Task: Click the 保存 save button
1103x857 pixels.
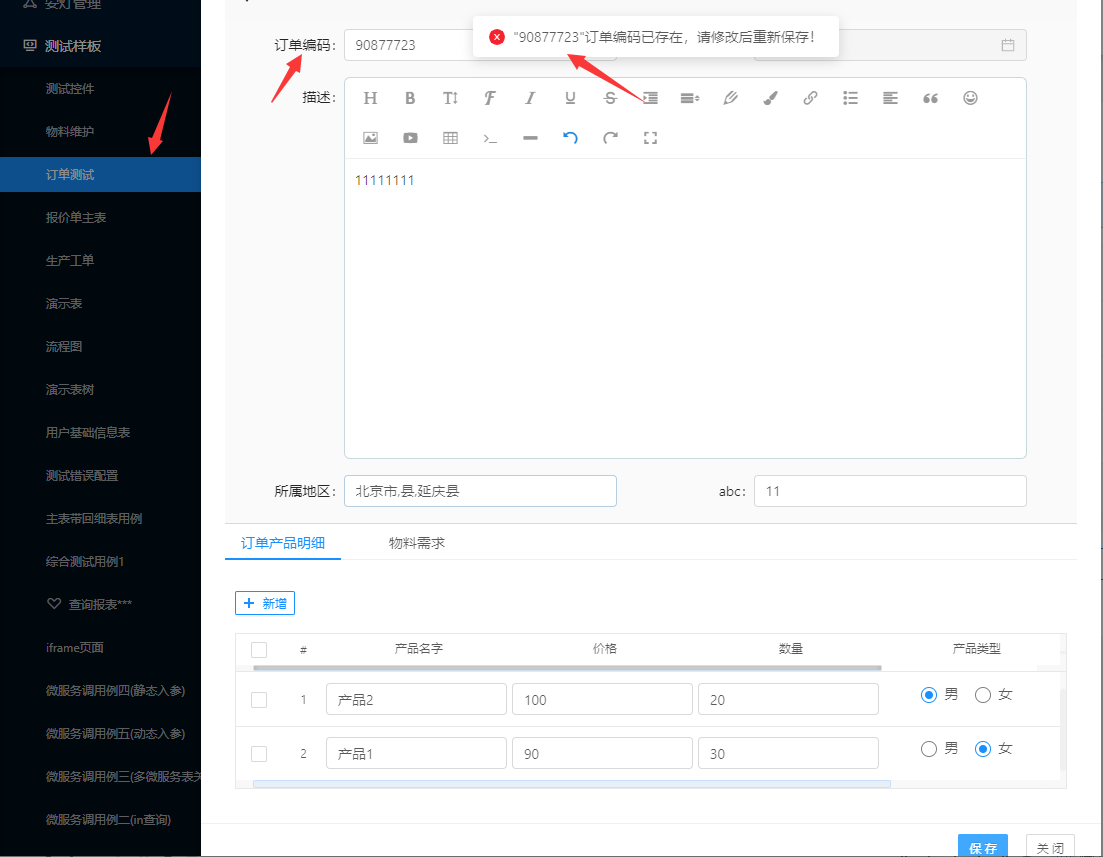Action: tap(982, 846)
